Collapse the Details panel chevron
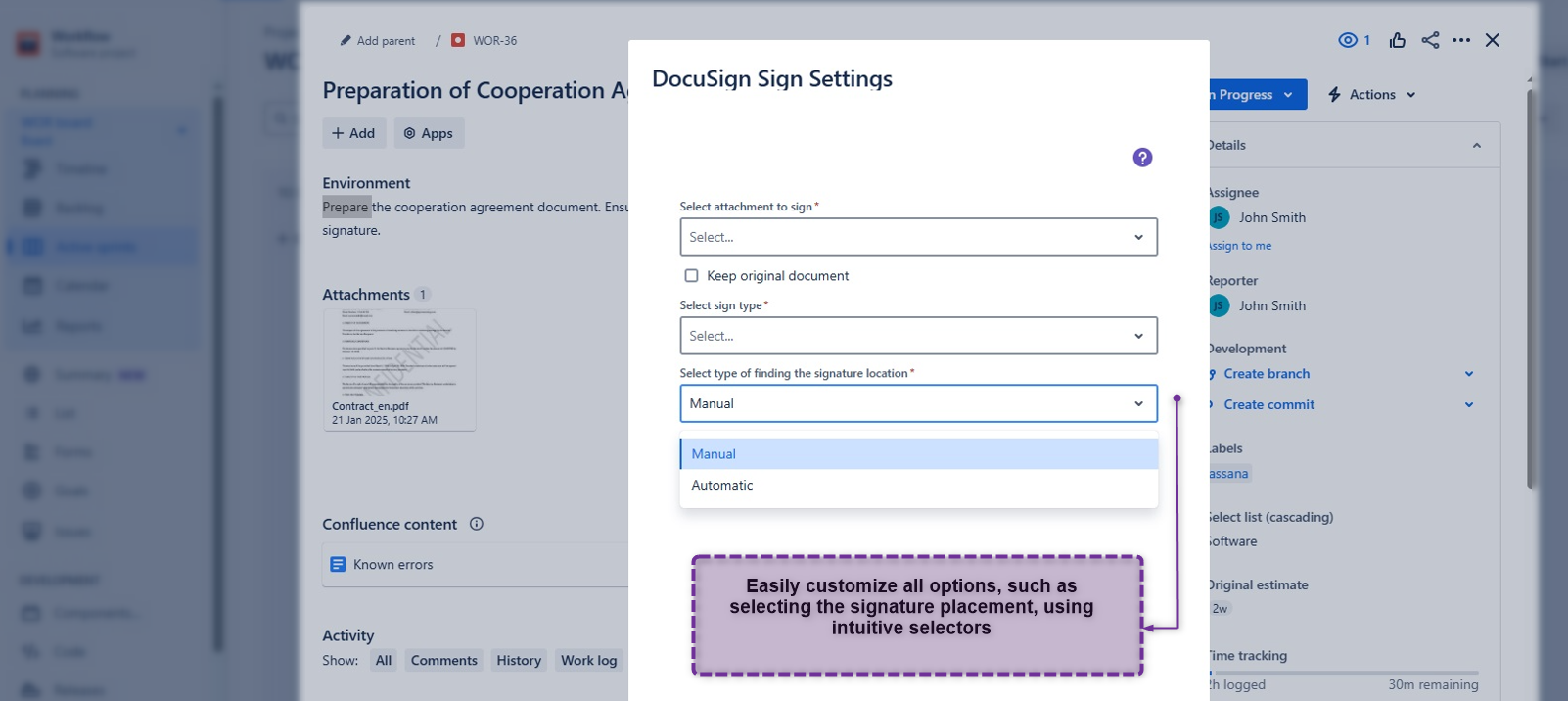This screenshot has width=1568, height=701. pos(1477,145)
